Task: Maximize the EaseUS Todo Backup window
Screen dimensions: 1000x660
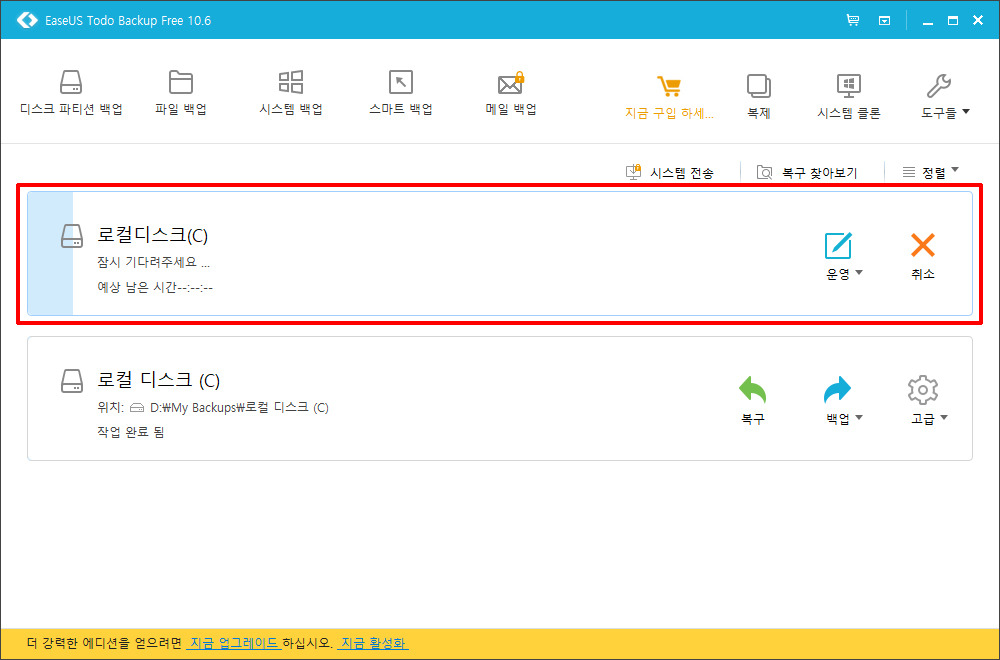Action: tap(953, 20)
